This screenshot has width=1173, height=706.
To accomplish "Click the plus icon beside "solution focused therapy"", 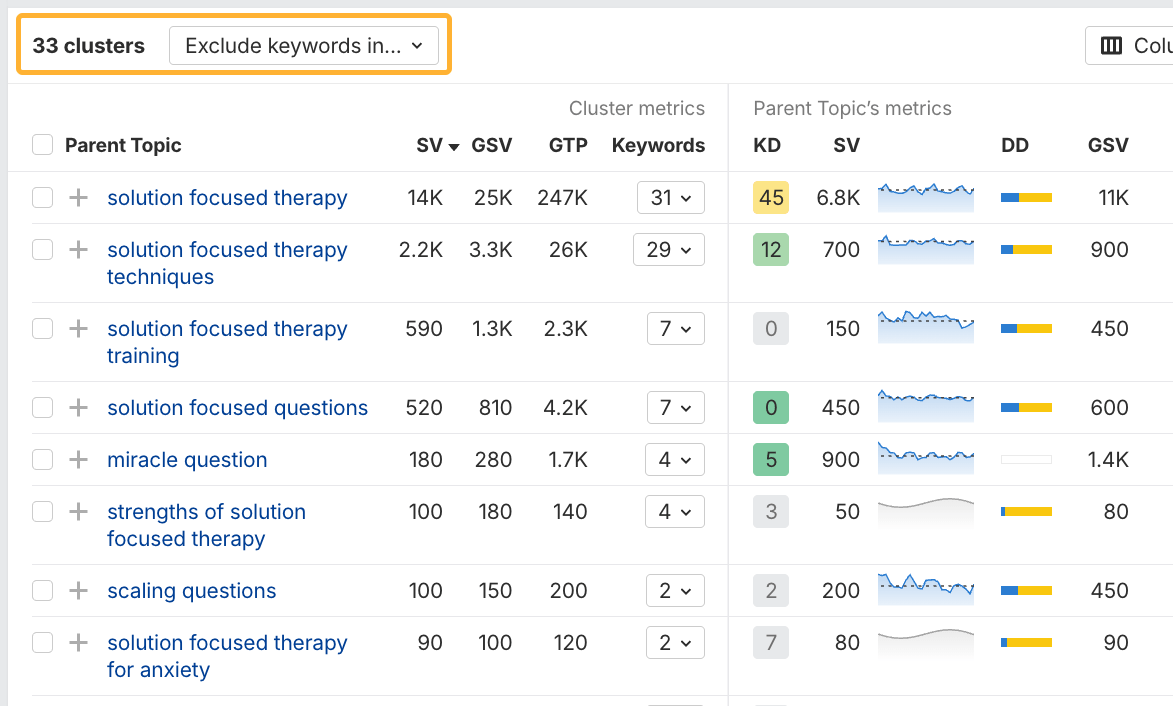I will [x=78, y=197].
